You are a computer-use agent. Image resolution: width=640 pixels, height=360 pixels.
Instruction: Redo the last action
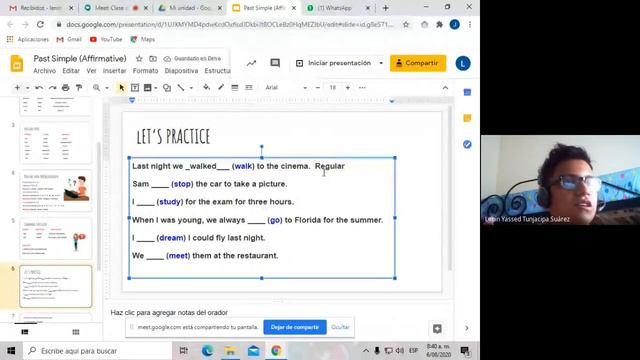pyautogui.click(x=52, y=87)
